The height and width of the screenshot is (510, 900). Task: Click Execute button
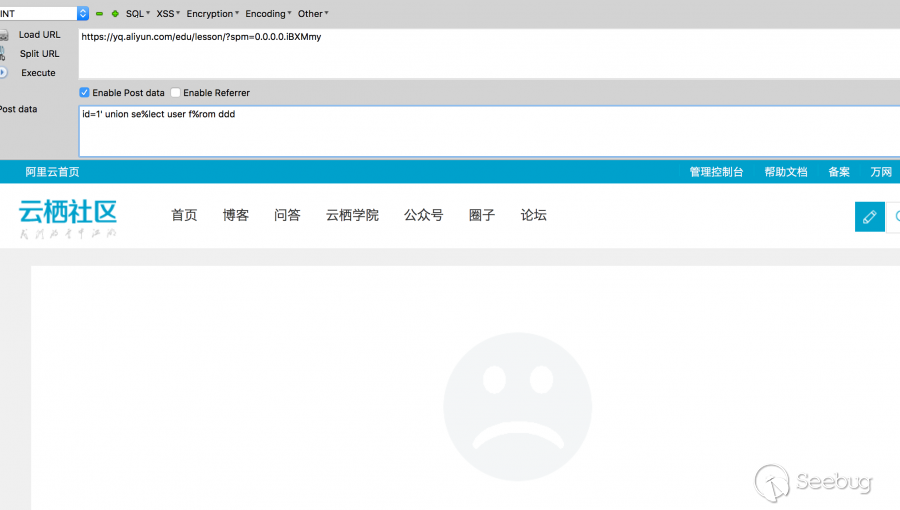pyautogui.click(x=38, y=73)
